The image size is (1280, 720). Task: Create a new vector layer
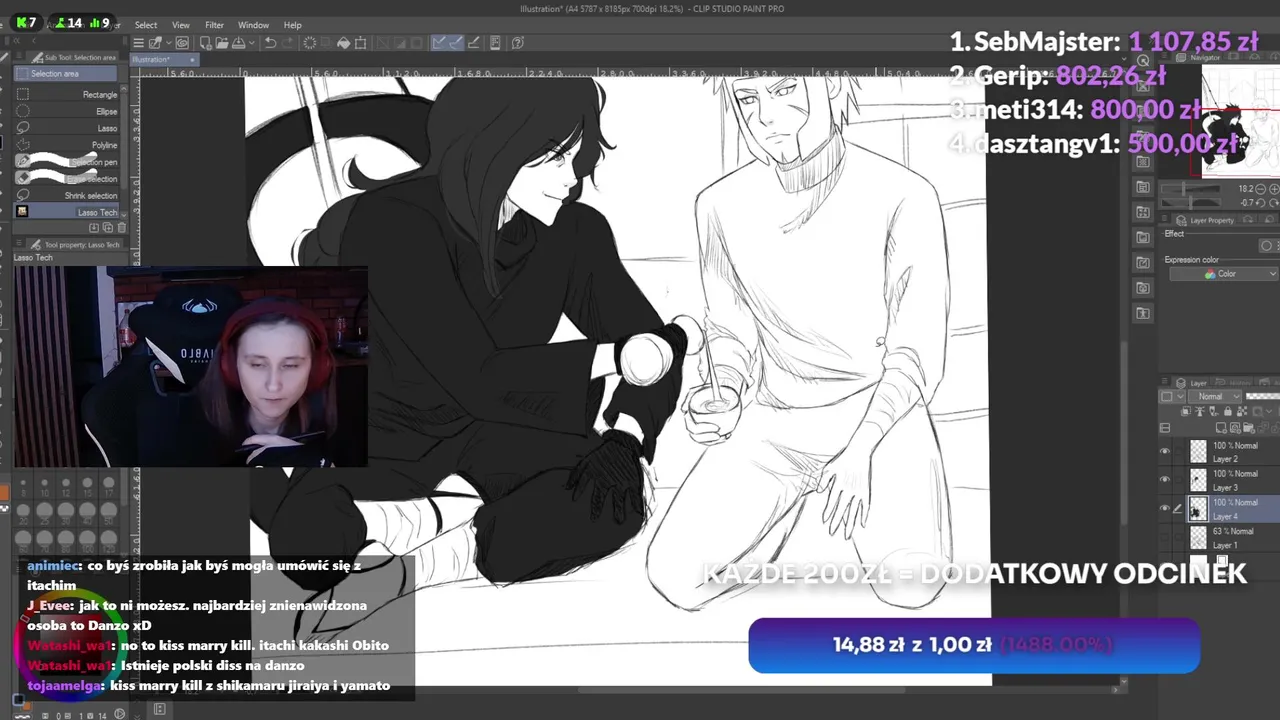(1235, 428)
